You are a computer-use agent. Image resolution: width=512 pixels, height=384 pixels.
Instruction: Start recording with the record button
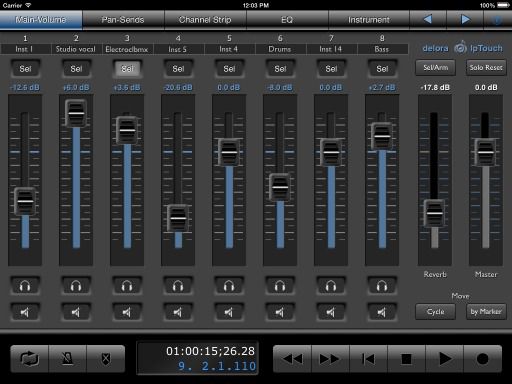tap(482, 359)
